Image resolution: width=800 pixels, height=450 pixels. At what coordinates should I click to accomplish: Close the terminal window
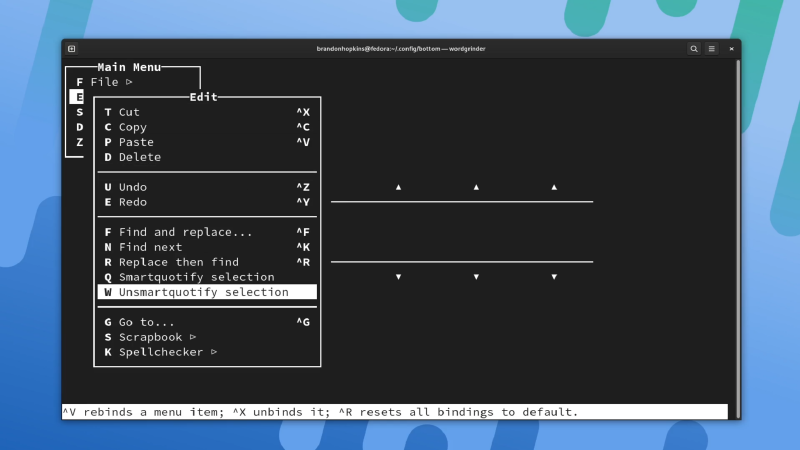coord(731,48)
